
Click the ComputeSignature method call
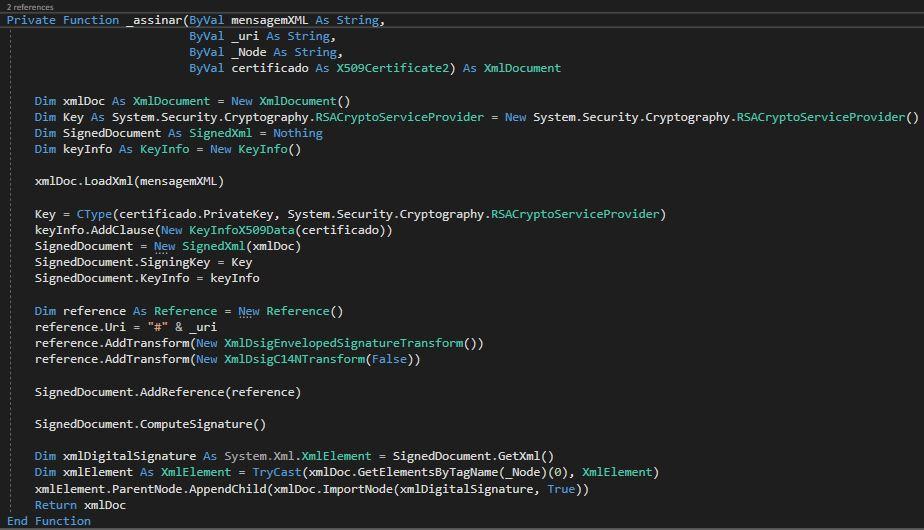[x=196, y=424]
